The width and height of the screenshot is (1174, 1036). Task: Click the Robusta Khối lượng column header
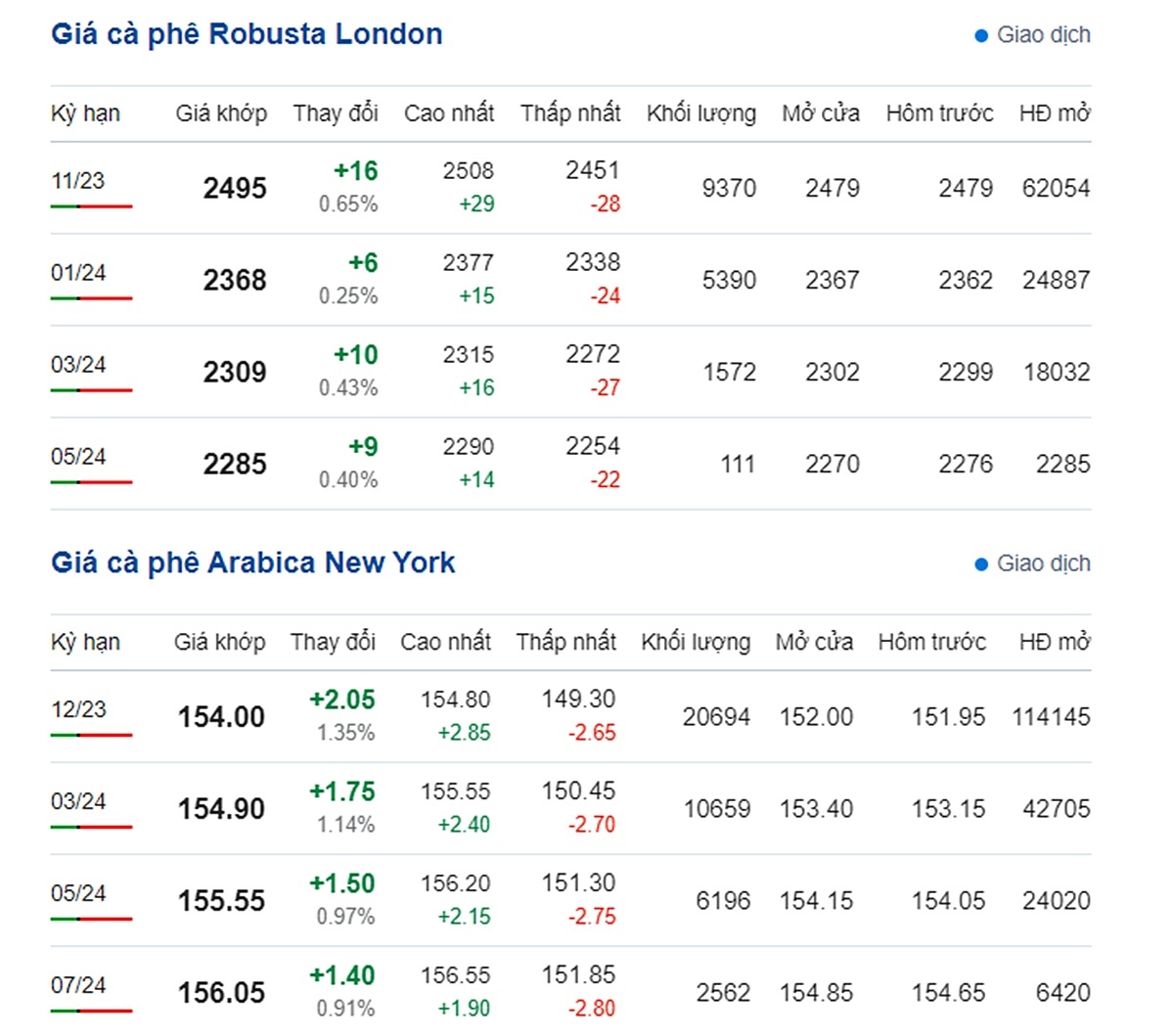point(700,113)
